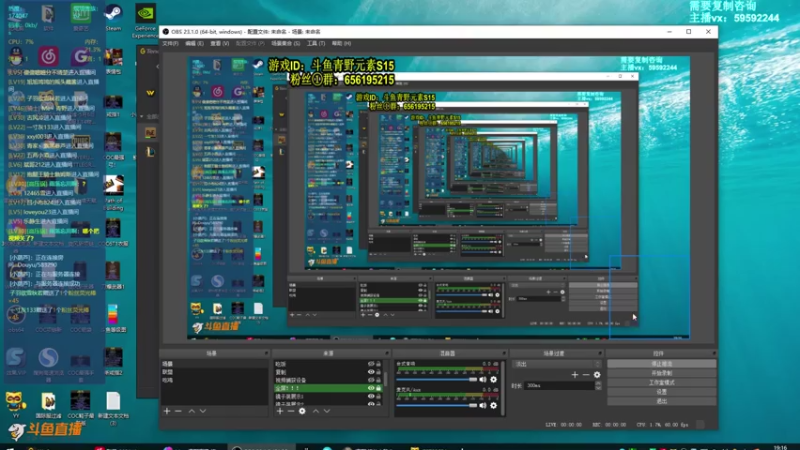
Task: Click the 开始录制 start recording button
Action: click(x=662, y=373)
